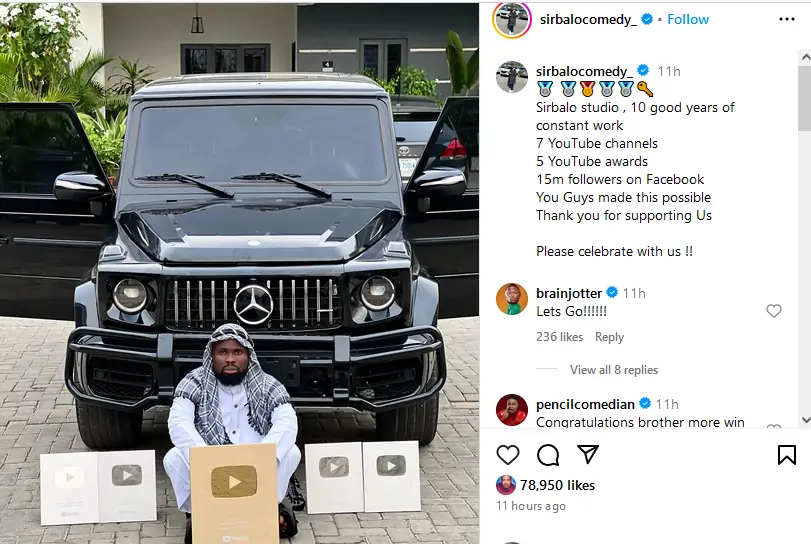The height and width of the screenshot is (544, 811).
Task: Open the sirbalocomedy_ username in header
Action: (x=588, y=19)
